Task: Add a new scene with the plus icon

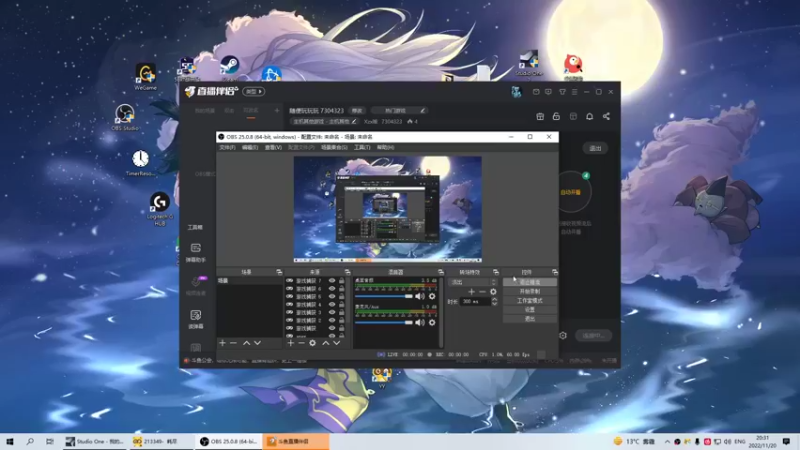Action: tap(222, 343)
